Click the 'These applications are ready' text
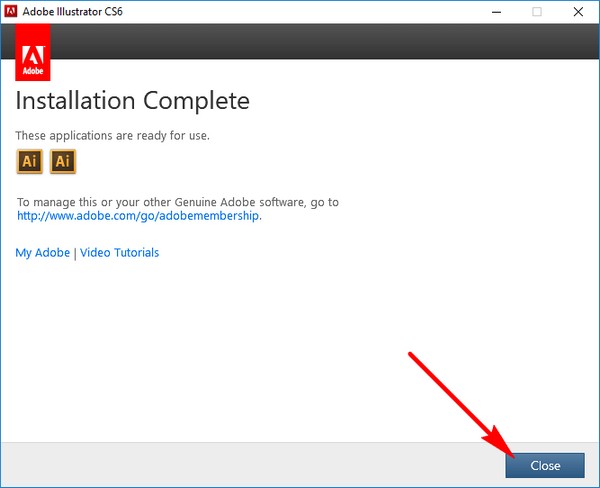Viewport: 600px width, 488px height. point(112,135)
